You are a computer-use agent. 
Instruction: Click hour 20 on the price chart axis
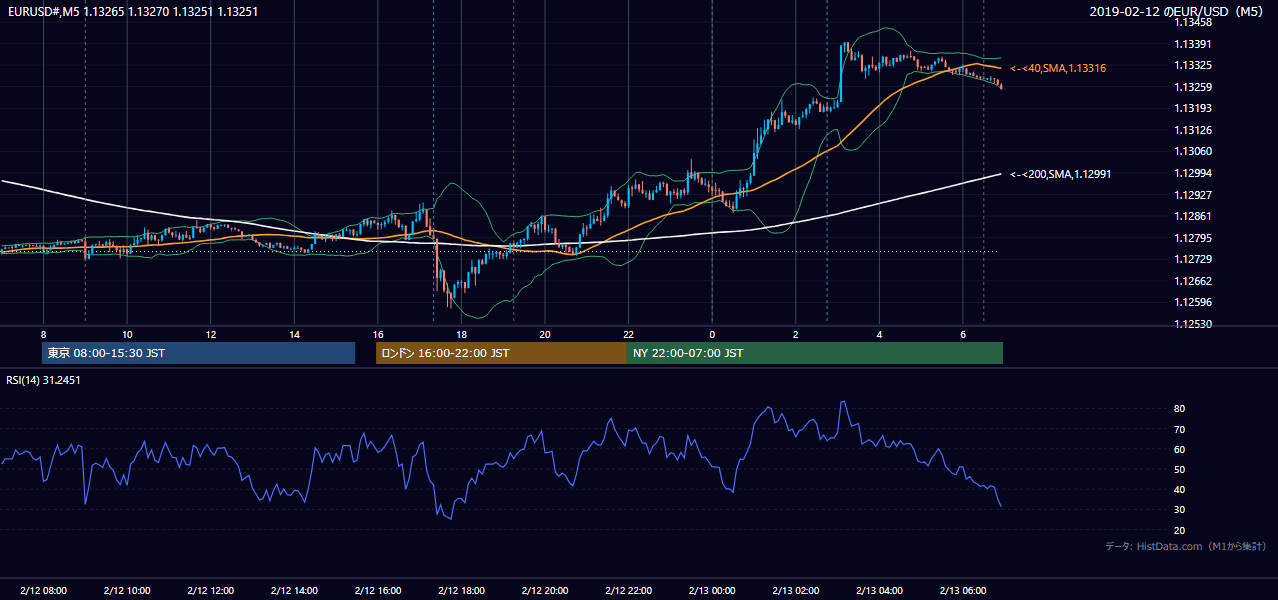pyautogui.click(x=545, y=334)
